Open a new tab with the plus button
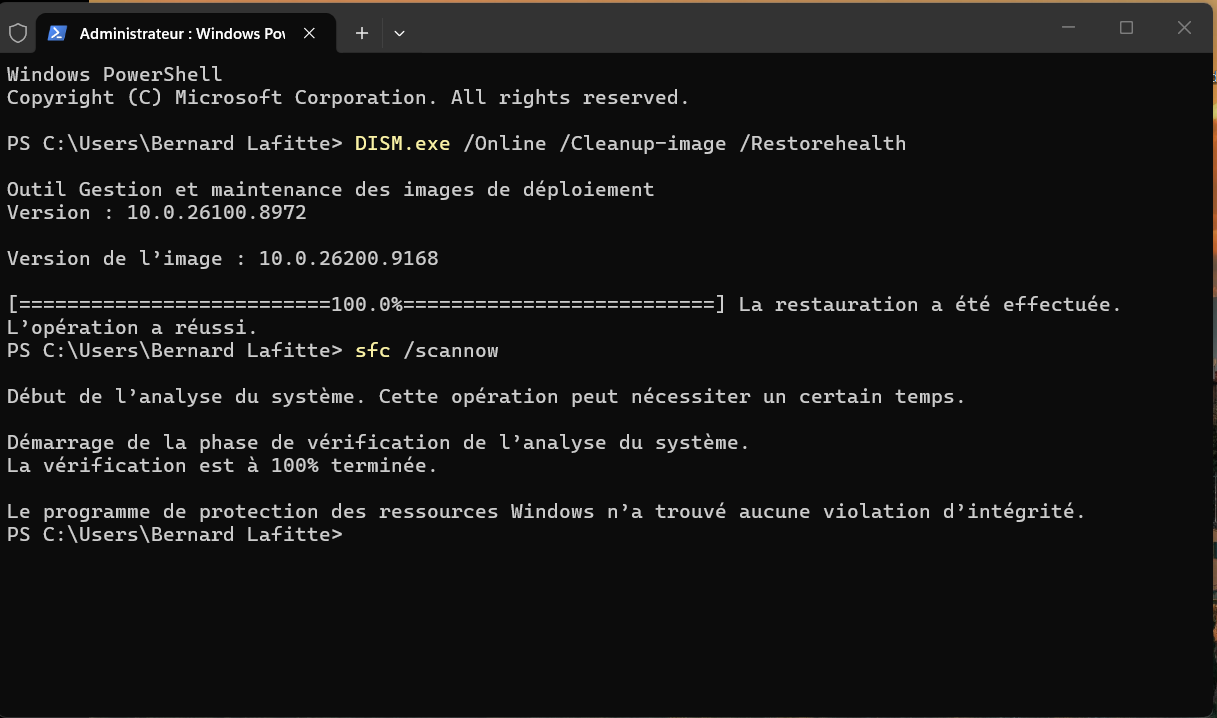Viewport: 1217px width, 718px height. click(x=362, y=33)
